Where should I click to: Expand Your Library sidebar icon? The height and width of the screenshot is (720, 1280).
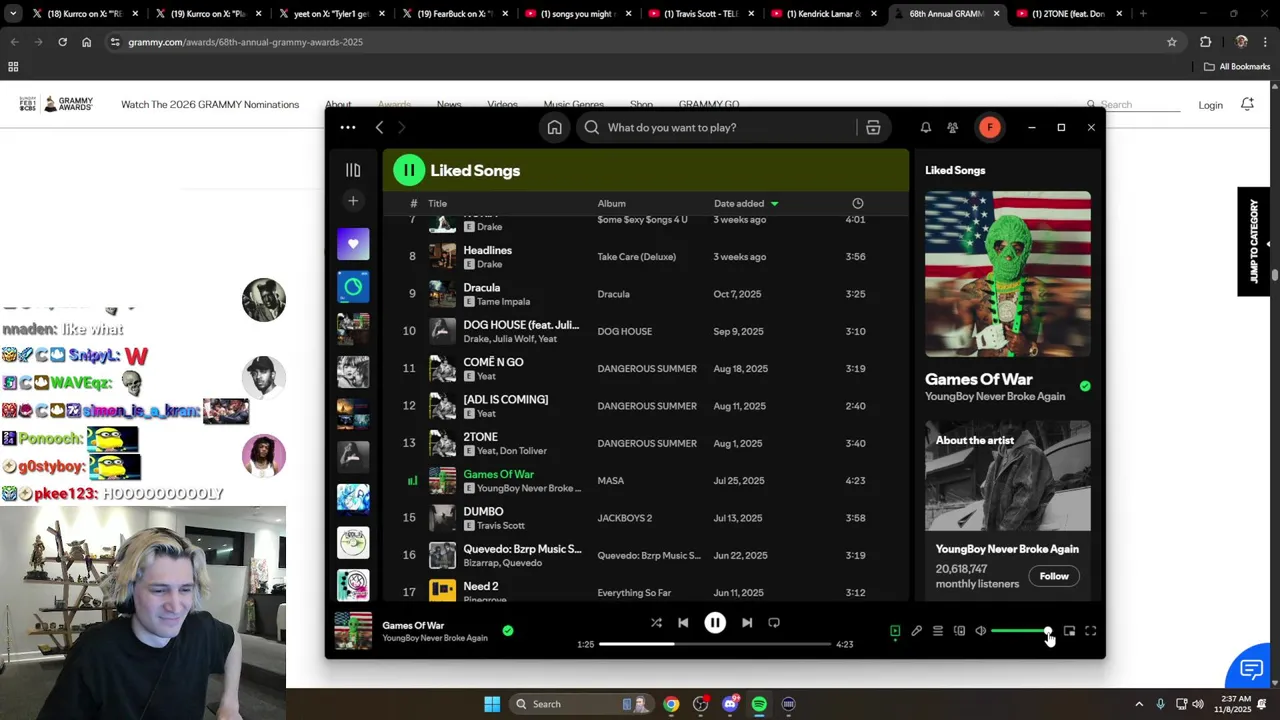[353, 170]
